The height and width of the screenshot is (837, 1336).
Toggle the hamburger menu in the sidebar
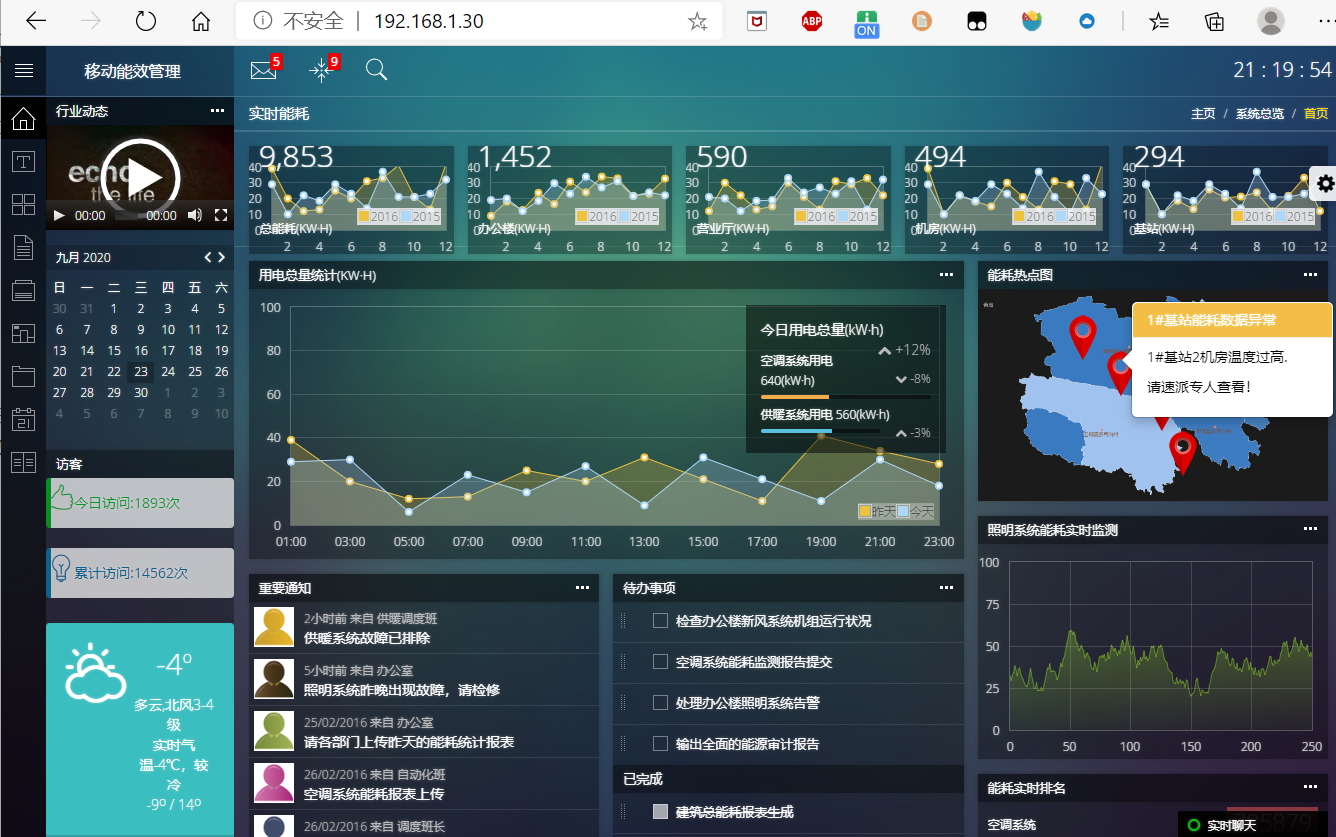click(23, 70)
